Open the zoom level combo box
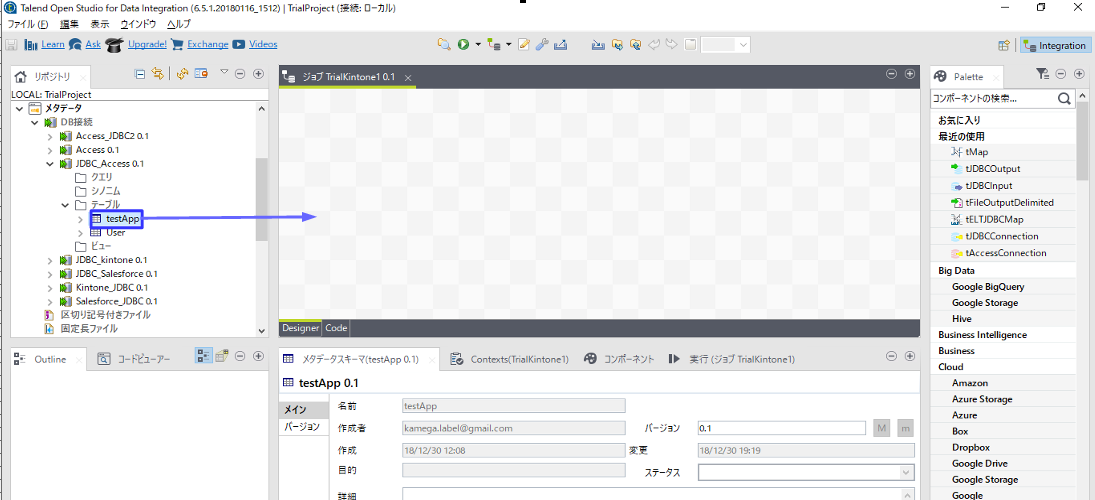The image size is (1095, 500). click(726, 45)
